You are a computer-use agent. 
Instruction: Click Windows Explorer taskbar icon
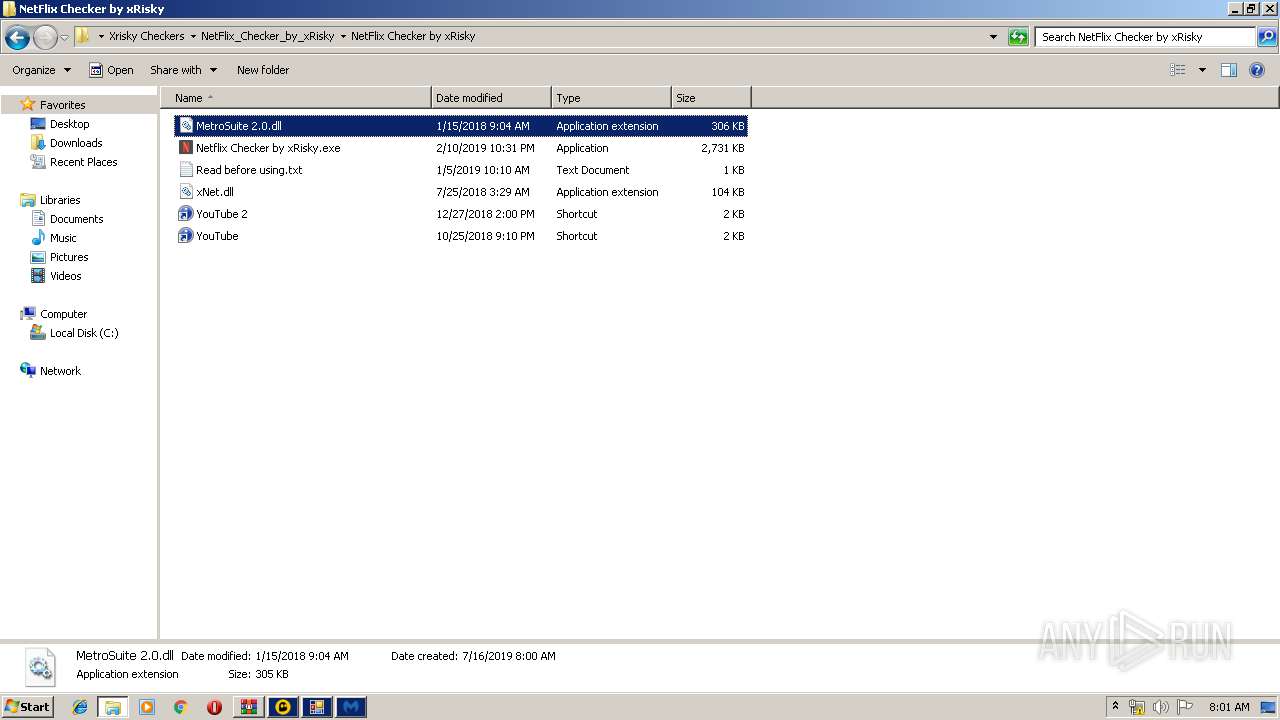tap(113, 707)
